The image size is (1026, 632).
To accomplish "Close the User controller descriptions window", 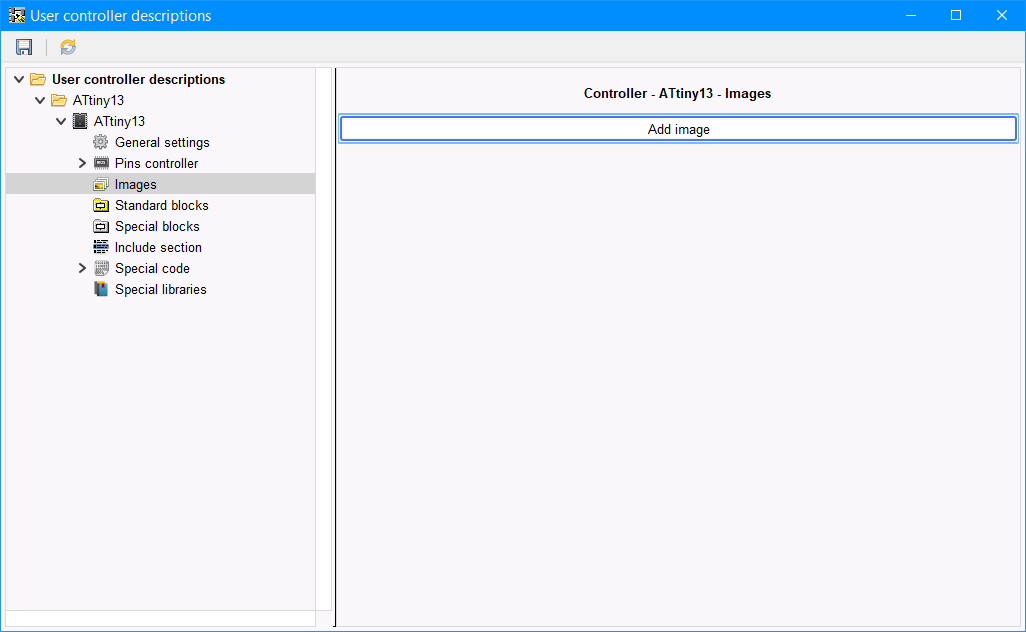I will click(x=1002, y=15).
